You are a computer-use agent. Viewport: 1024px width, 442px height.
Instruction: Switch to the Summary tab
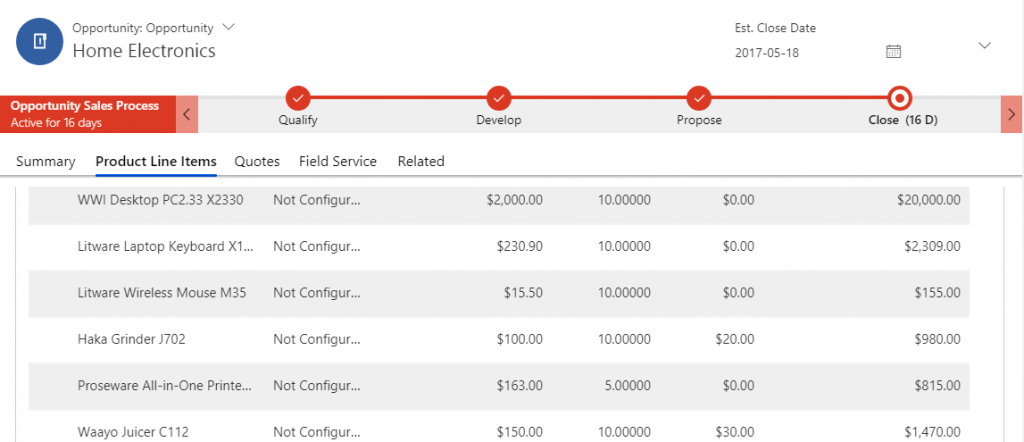[x=46, y=161]
